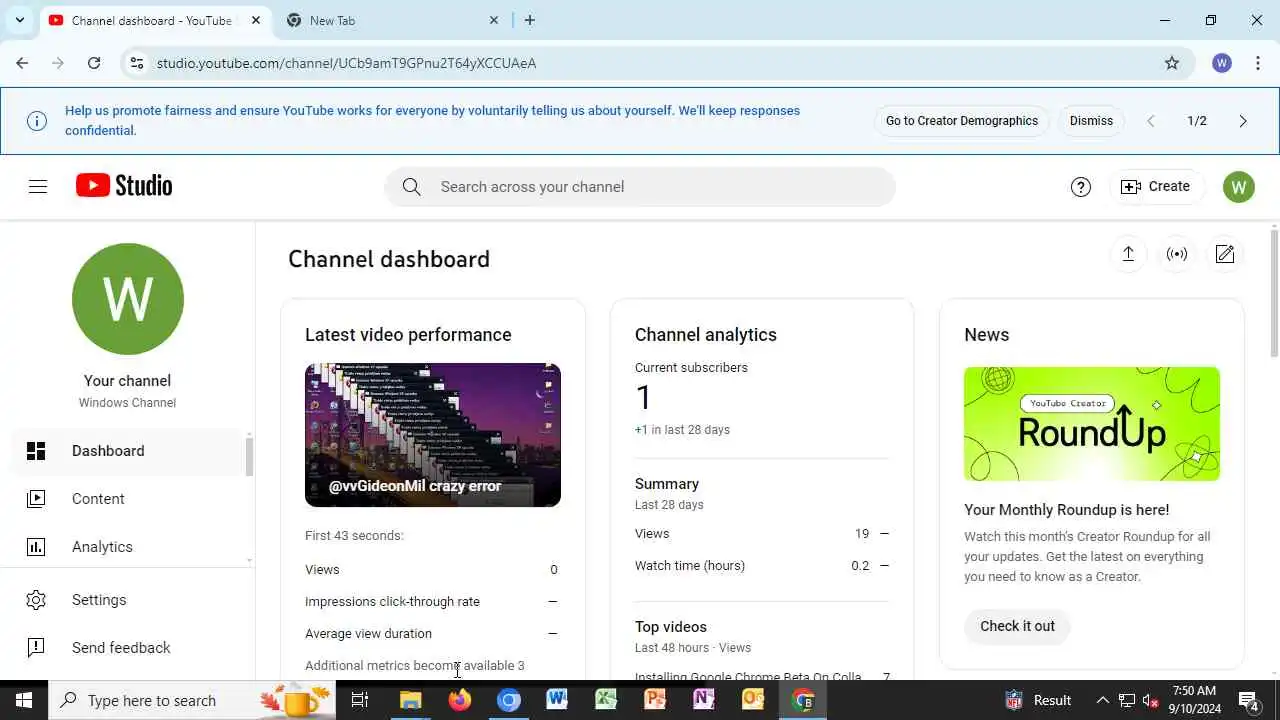The image size is (1280, 720).
Task: Click the Send feedback exclamation icon
Action: coord(36,648)
